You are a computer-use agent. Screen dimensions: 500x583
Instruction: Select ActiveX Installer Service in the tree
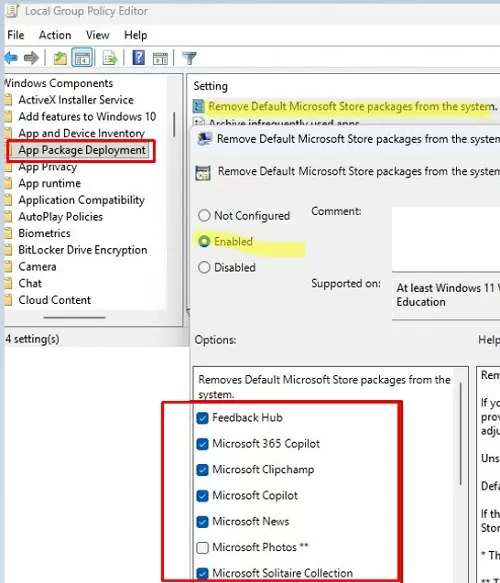point(76,100)
